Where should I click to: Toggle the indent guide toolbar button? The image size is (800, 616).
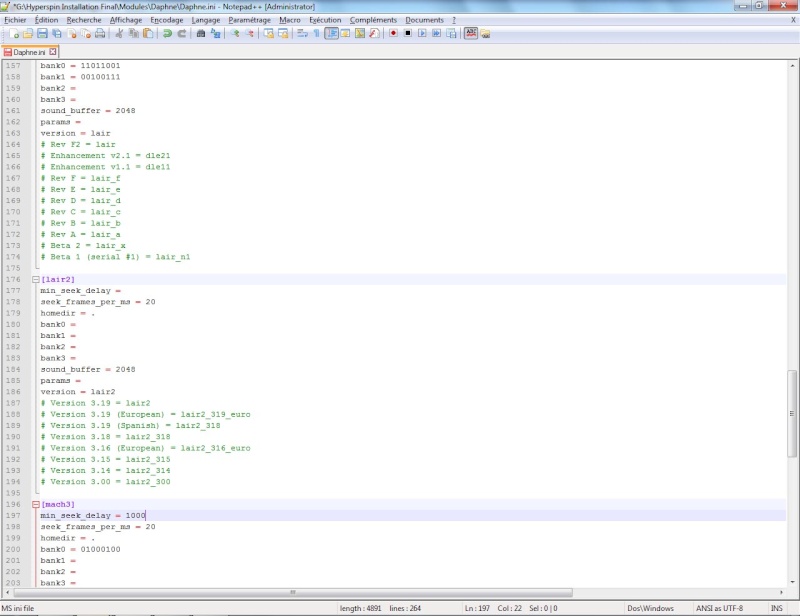[332, 34]
